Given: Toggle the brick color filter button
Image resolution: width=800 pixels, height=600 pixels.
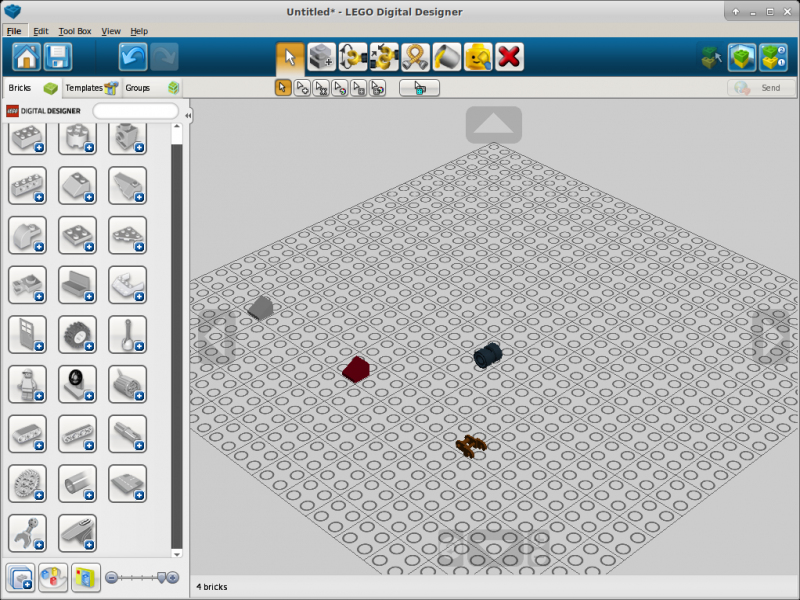Looking at the screenshot, I should pyautogui.click(x=53, y=577).
